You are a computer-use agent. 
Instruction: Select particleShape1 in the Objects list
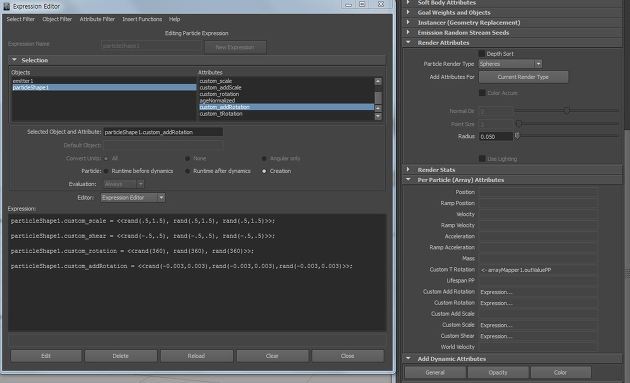(x=104, y=87)
